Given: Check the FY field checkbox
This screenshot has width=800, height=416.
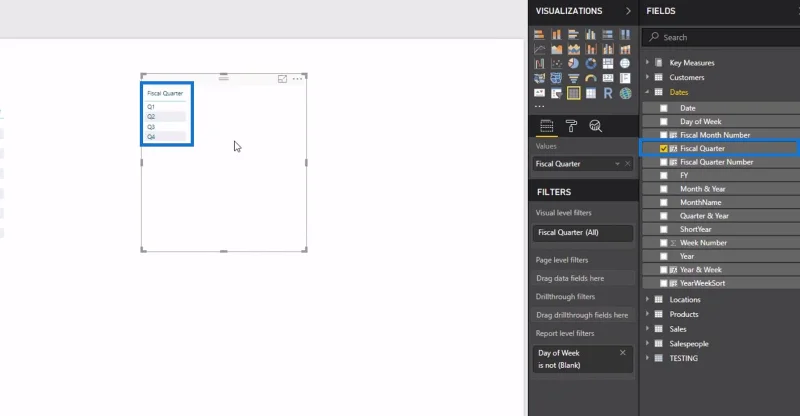Looking at the screenshot, I should coord(663,175).
